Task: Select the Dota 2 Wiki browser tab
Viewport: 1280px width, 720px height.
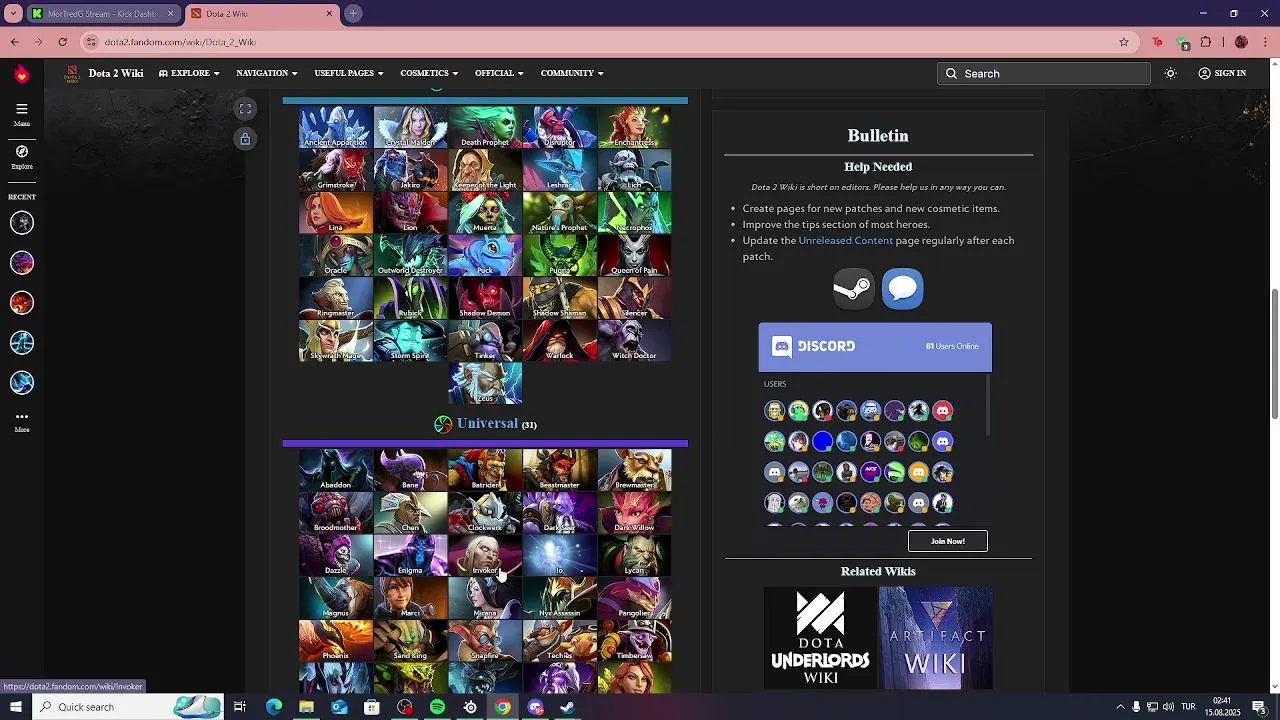Action: (262, 13)
